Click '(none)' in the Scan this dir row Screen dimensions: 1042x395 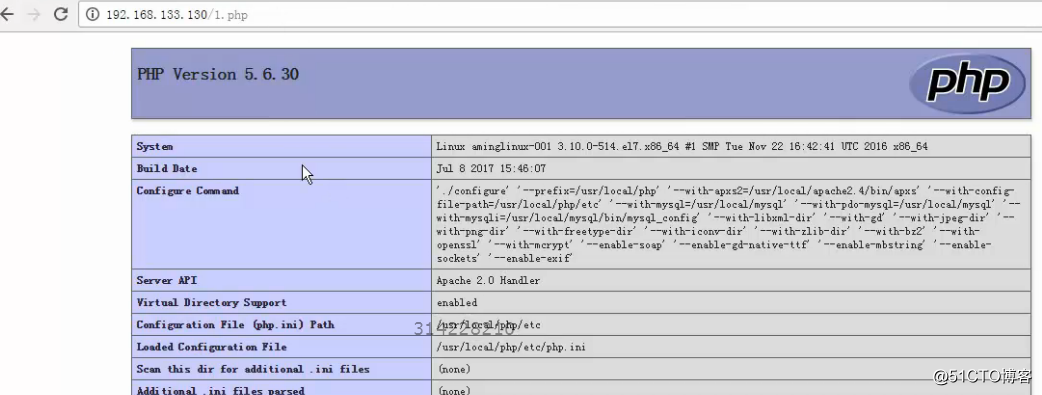coord(454,369)
